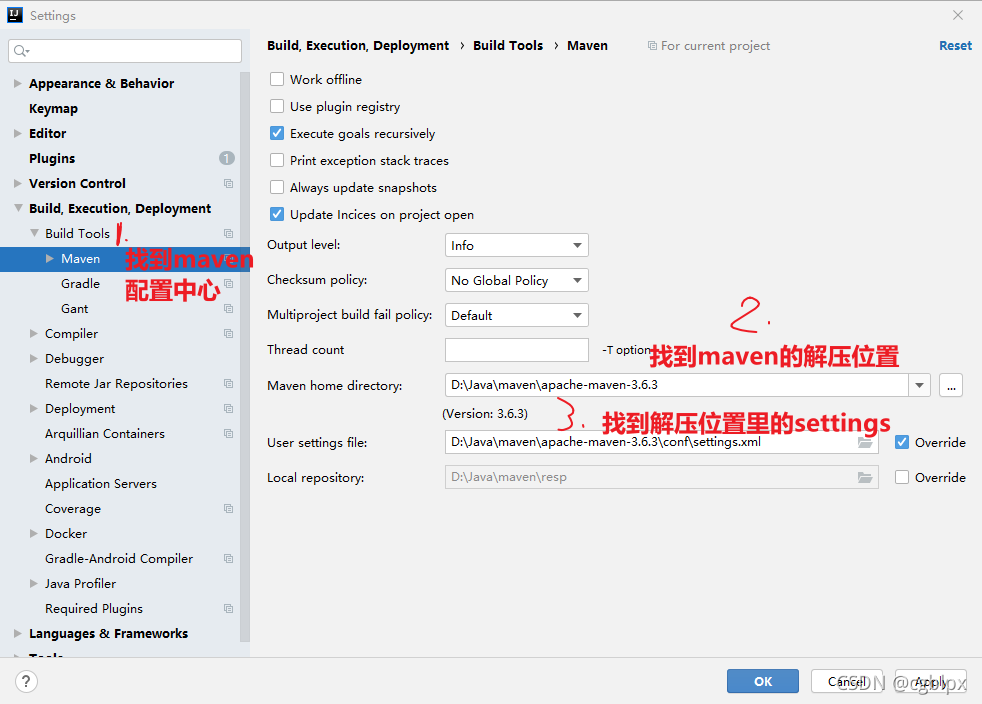Viewport: 982px width, 704px height.
Task: Click project-level icon beside Compiler
Action: tap(229, 334)
